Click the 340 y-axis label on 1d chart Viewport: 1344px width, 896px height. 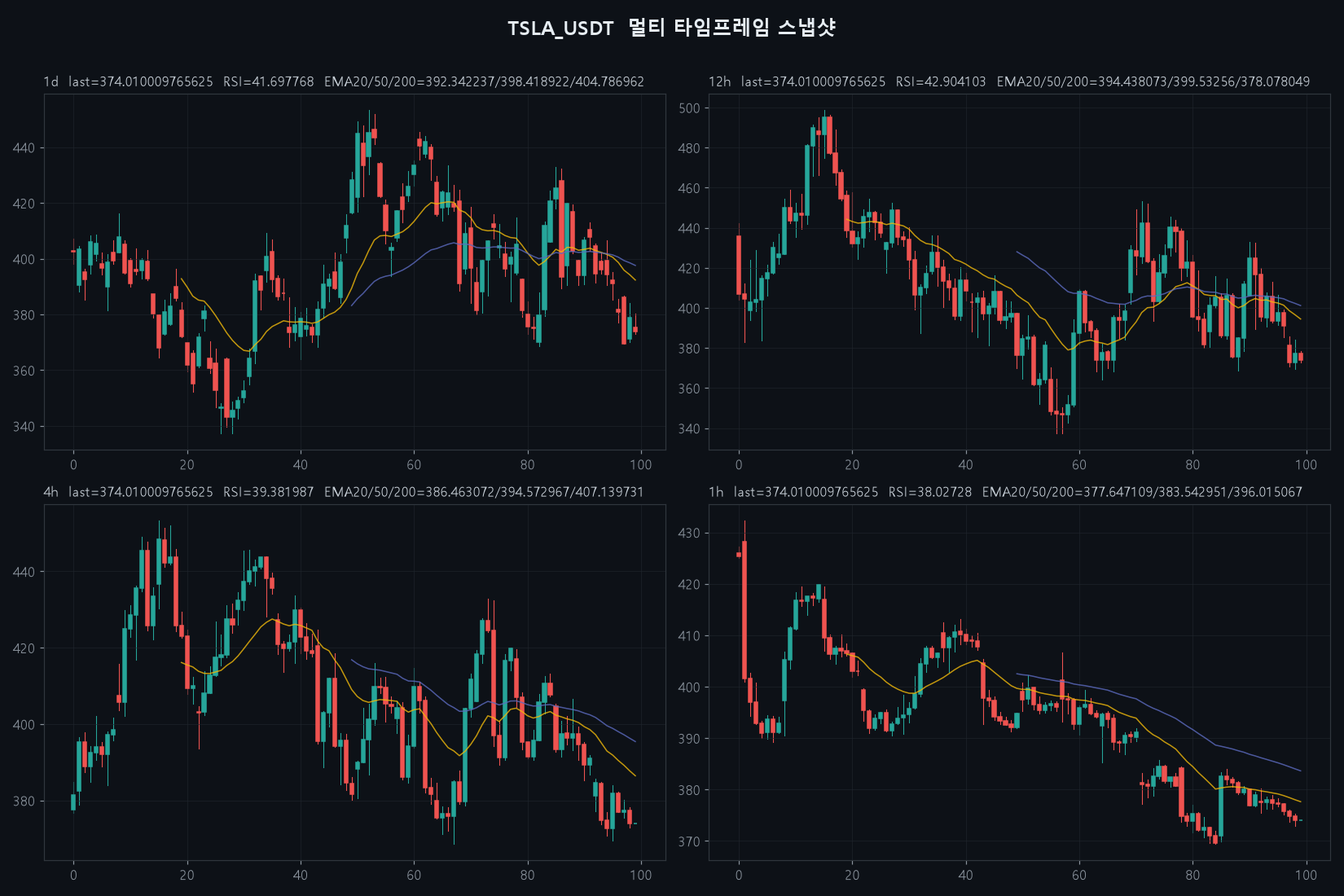(x=24, y=427)
